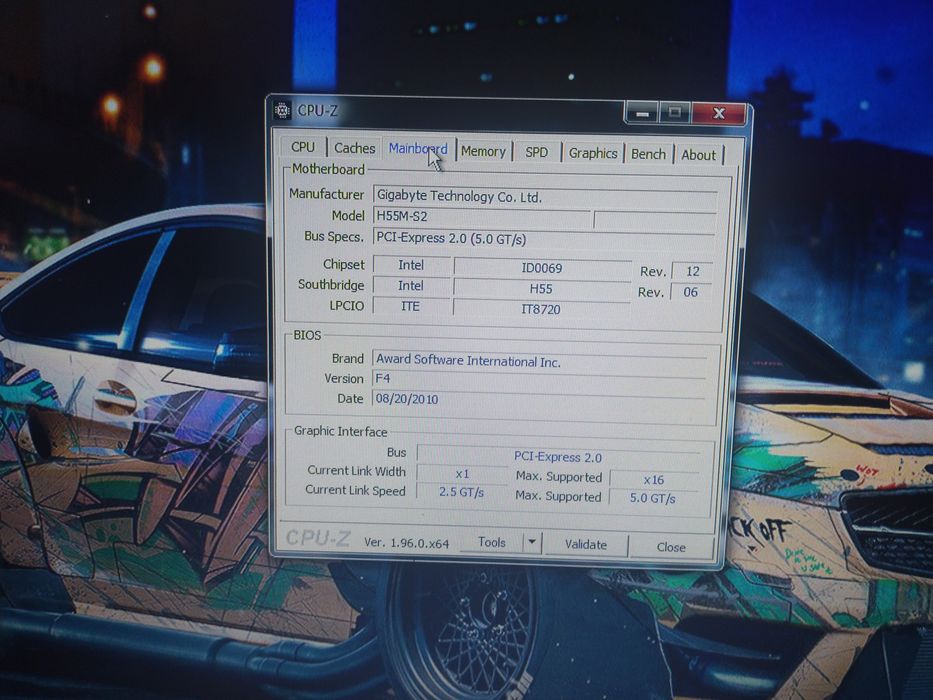Open the About tab
933x700 pixels.
(x=699, y=155)
